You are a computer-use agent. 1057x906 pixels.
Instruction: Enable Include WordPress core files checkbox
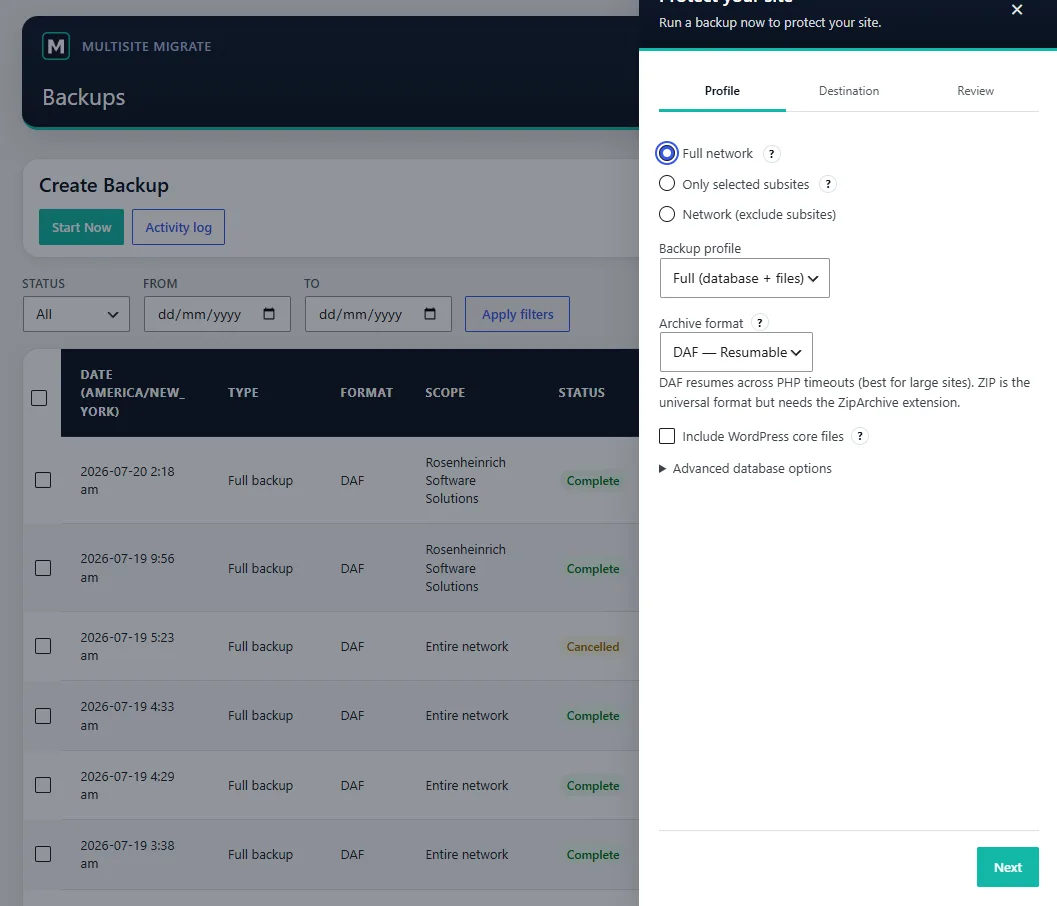click(667, 436)
